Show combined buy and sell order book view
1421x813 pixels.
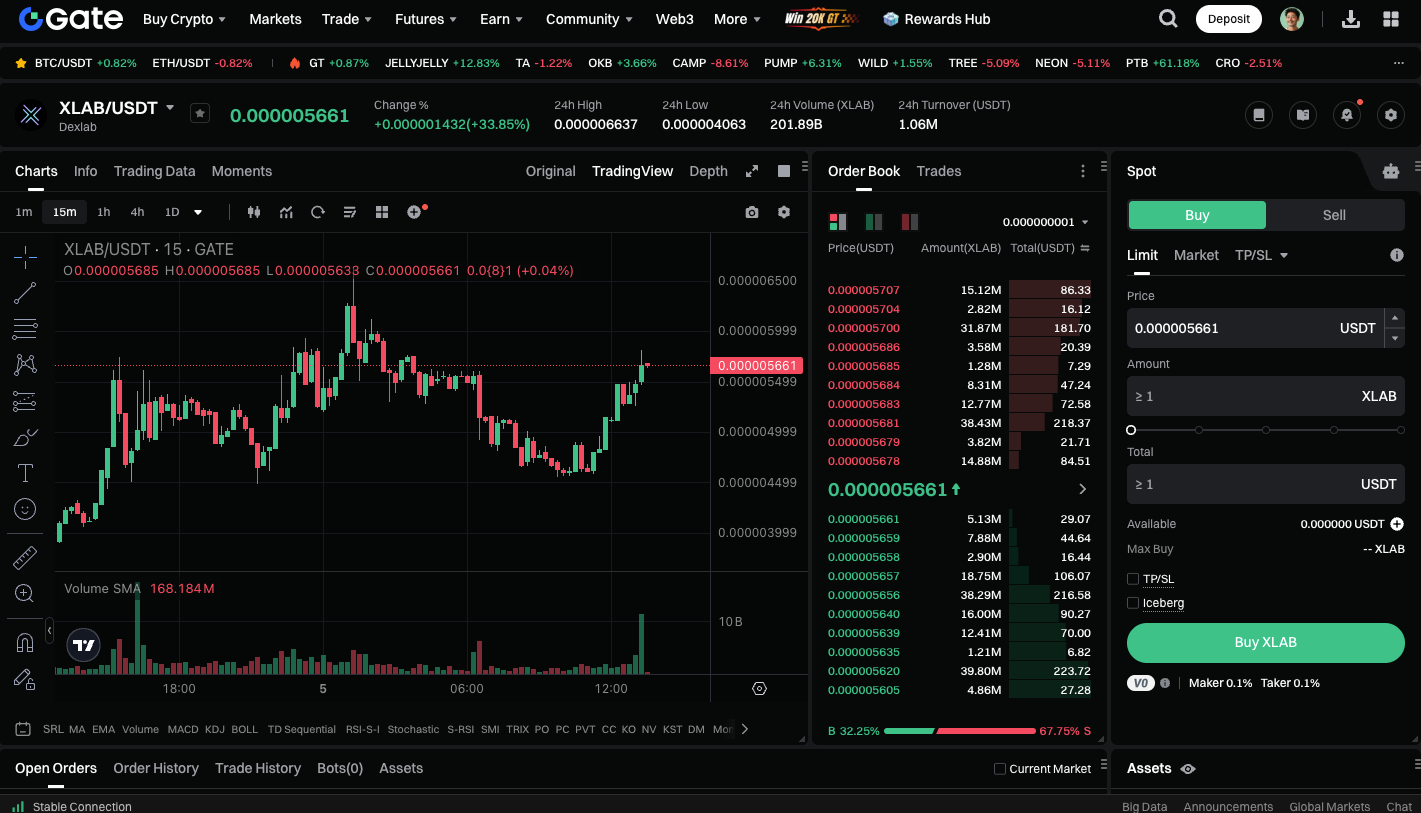838,221
